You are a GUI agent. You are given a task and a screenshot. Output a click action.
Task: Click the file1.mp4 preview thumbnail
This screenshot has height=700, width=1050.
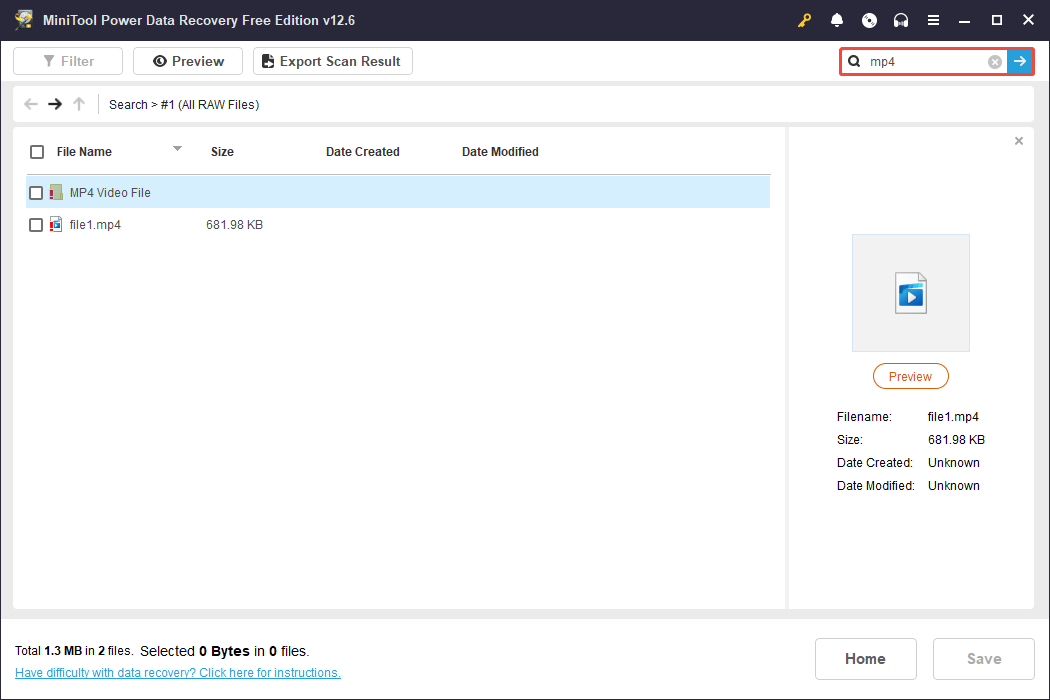point(910,292)
